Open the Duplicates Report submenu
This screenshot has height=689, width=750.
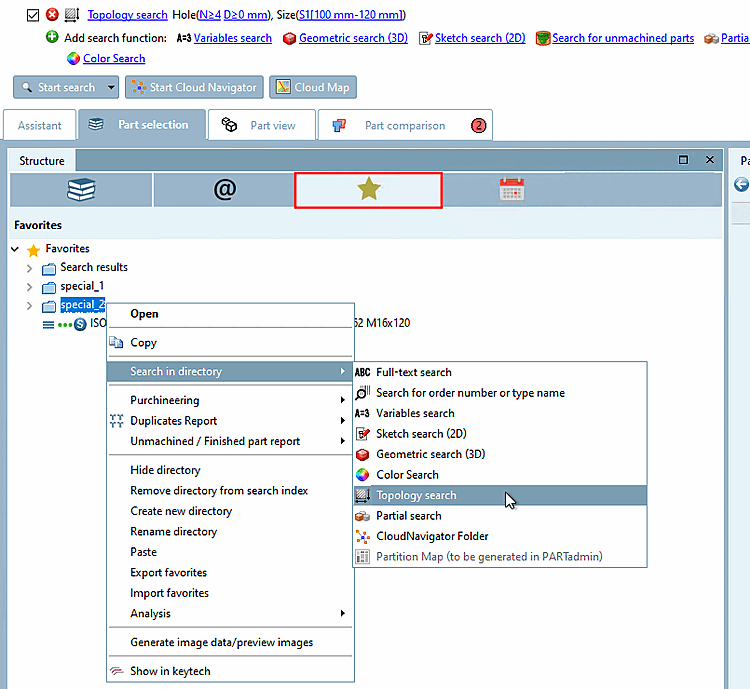[230, 421]
